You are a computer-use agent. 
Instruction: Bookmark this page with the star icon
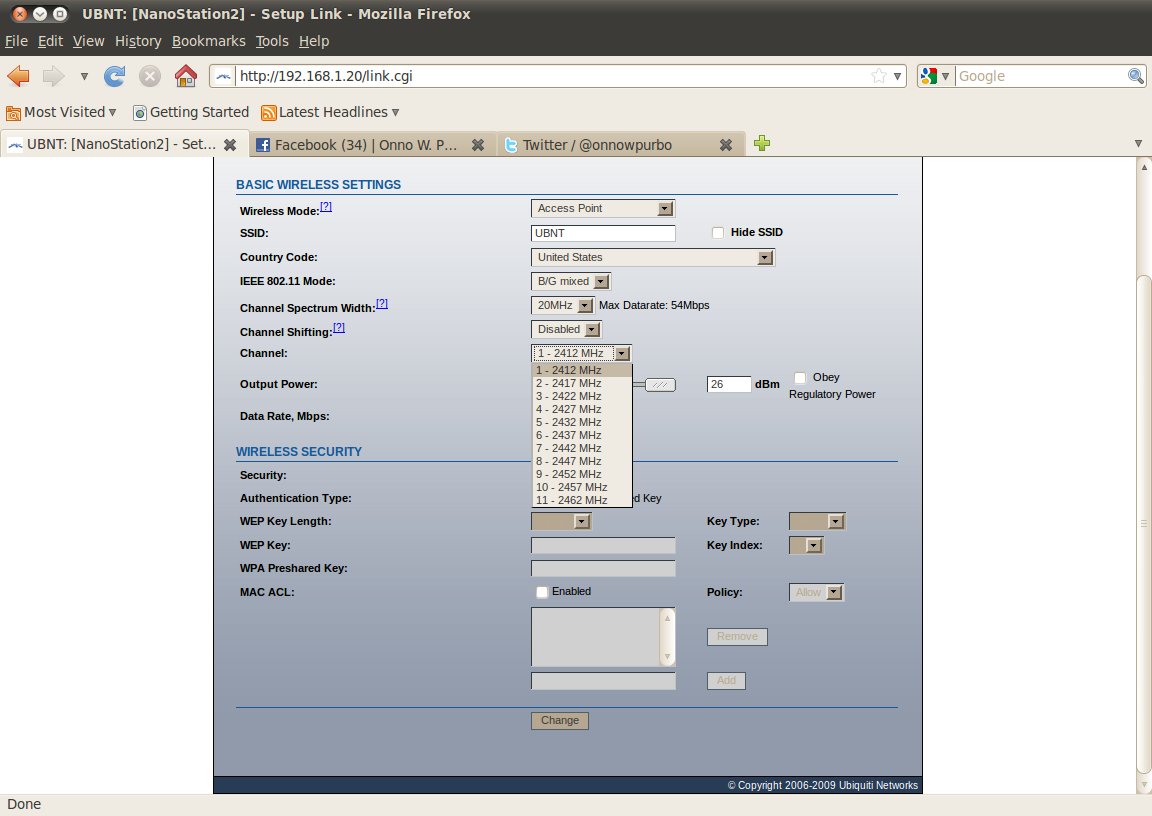(x=878, y=76)
